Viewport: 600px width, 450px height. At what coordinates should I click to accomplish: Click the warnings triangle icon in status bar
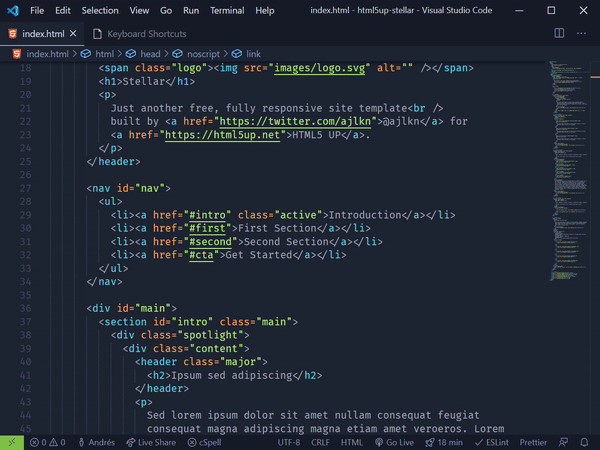coord(54,442)
